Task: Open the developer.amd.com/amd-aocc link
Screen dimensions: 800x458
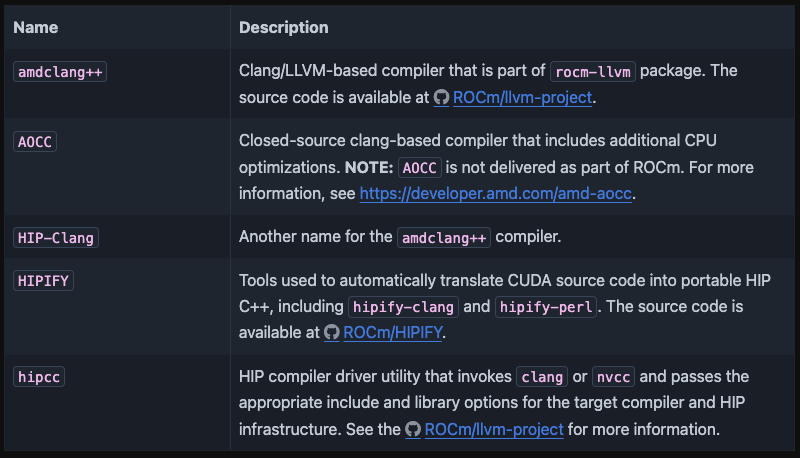Action: (496, 193)
